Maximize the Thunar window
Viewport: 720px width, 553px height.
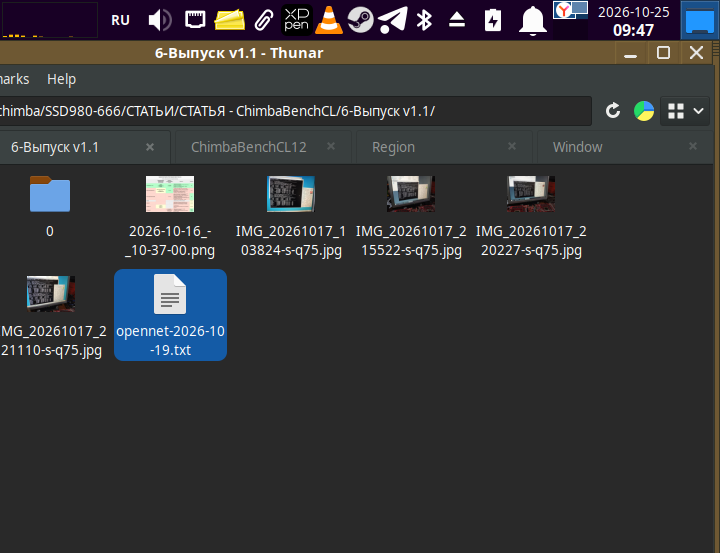coord(663,53)
